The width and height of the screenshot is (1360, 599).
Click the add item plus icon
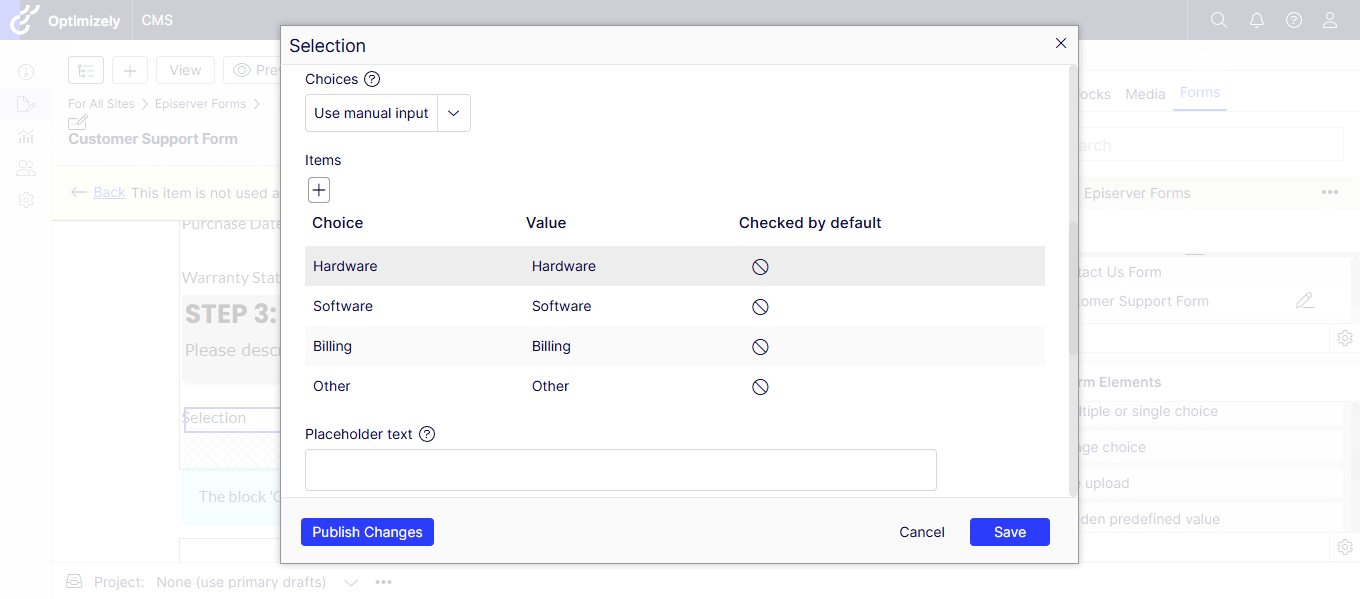(x=319, y=190)
